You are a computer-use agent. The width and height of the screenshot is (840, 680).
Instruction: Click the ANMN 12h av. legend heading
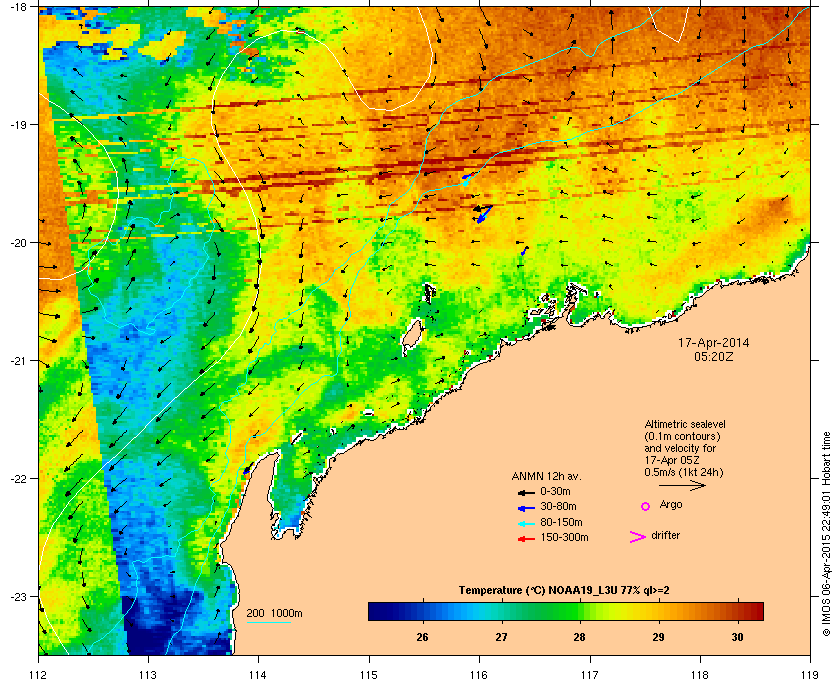[x=546, y=476]
